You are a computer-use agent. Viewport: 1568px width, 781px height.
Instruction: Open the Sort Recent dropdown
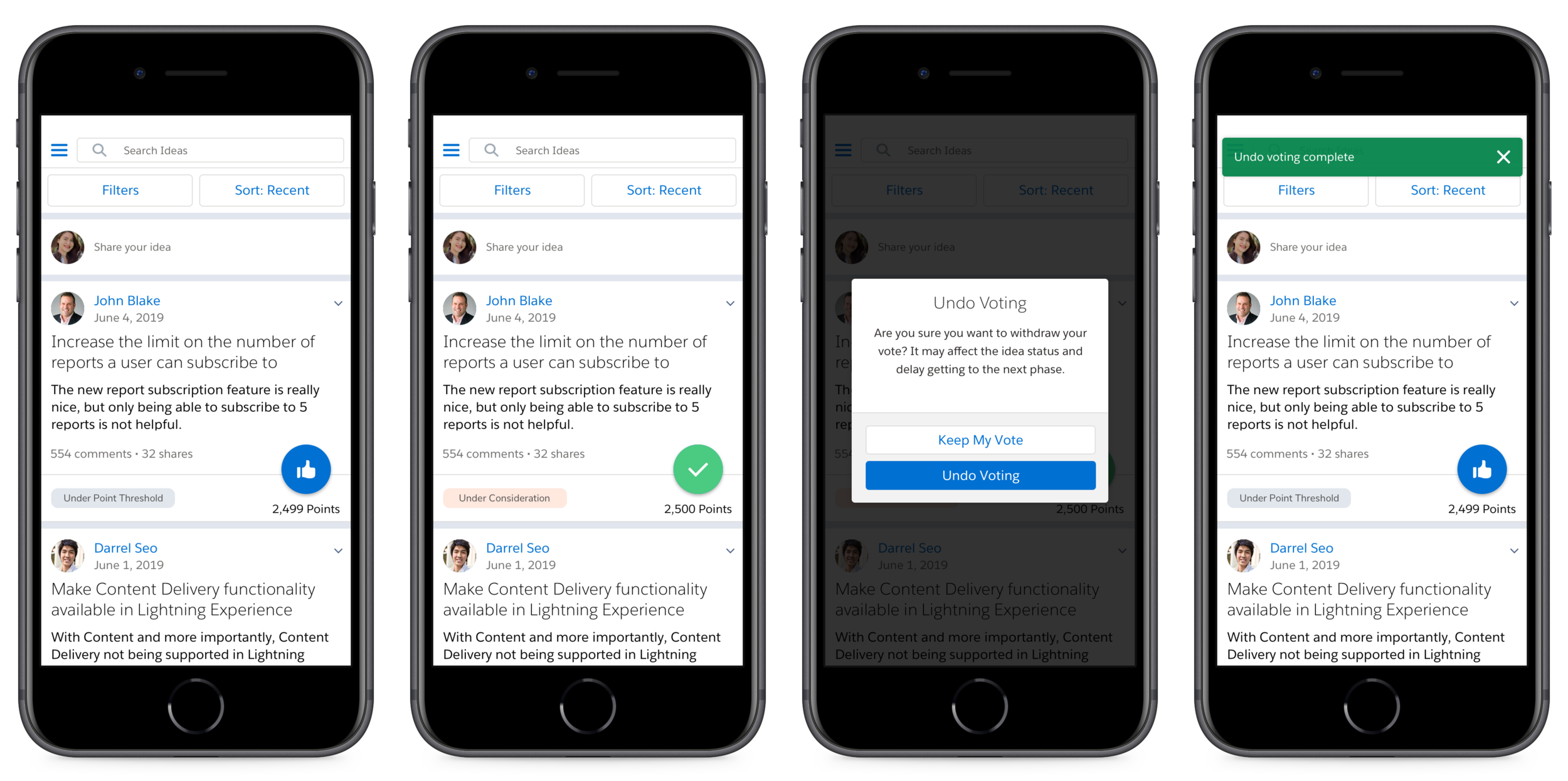pyautogui.click(x=272, y=192)
